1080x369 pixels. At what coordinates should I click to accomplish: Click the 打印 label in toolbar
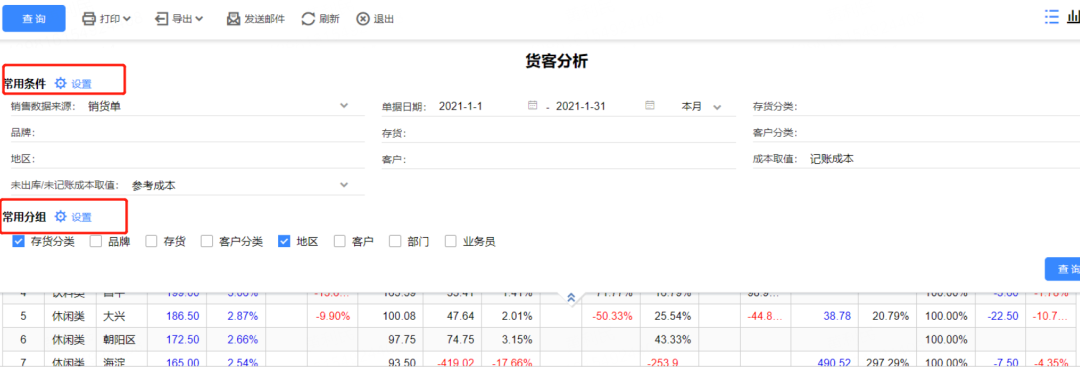[110, 19]
